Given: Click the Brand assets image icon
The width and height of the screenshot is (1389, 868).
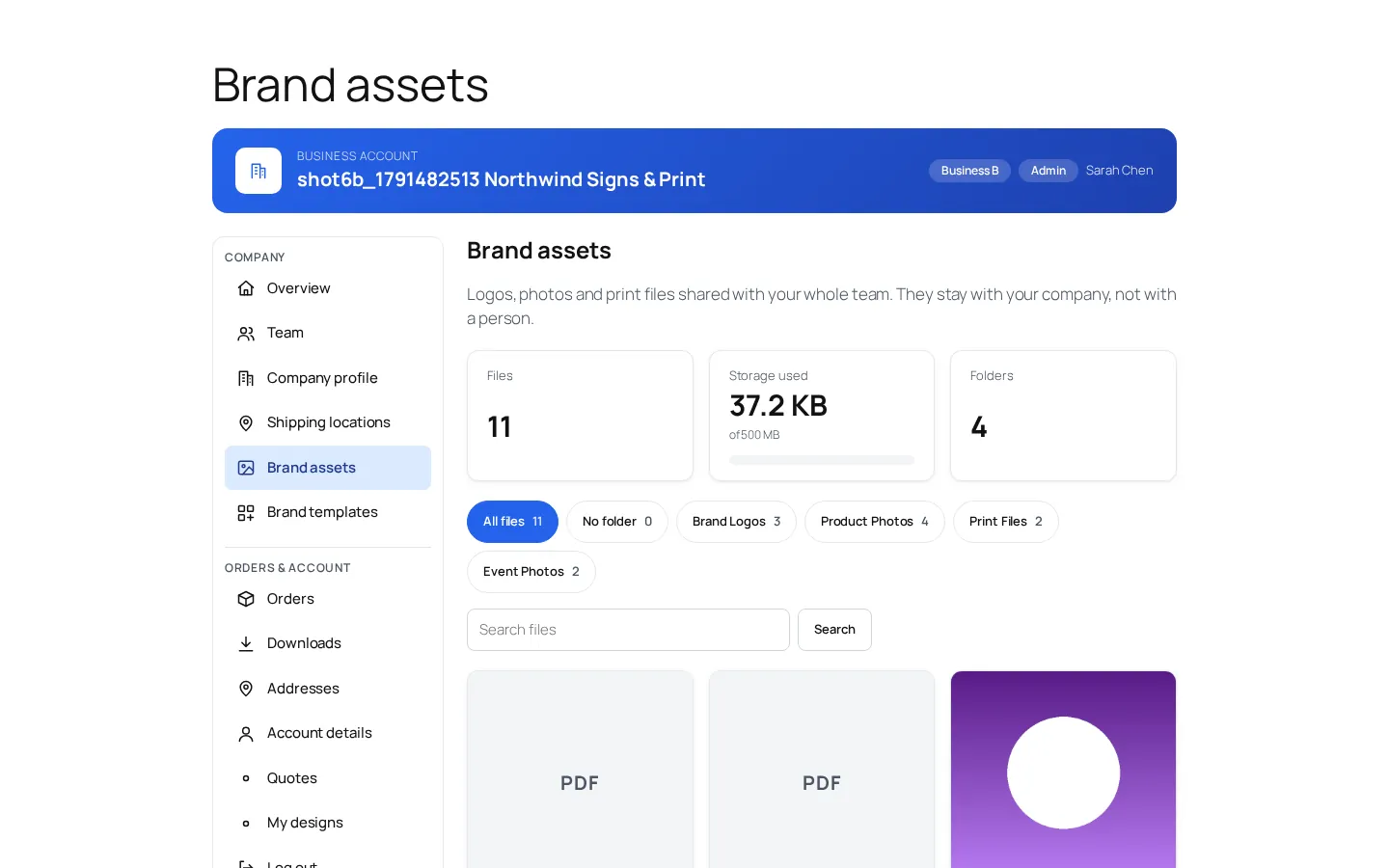Looking at the screenshot, I should tap(246, 468).
